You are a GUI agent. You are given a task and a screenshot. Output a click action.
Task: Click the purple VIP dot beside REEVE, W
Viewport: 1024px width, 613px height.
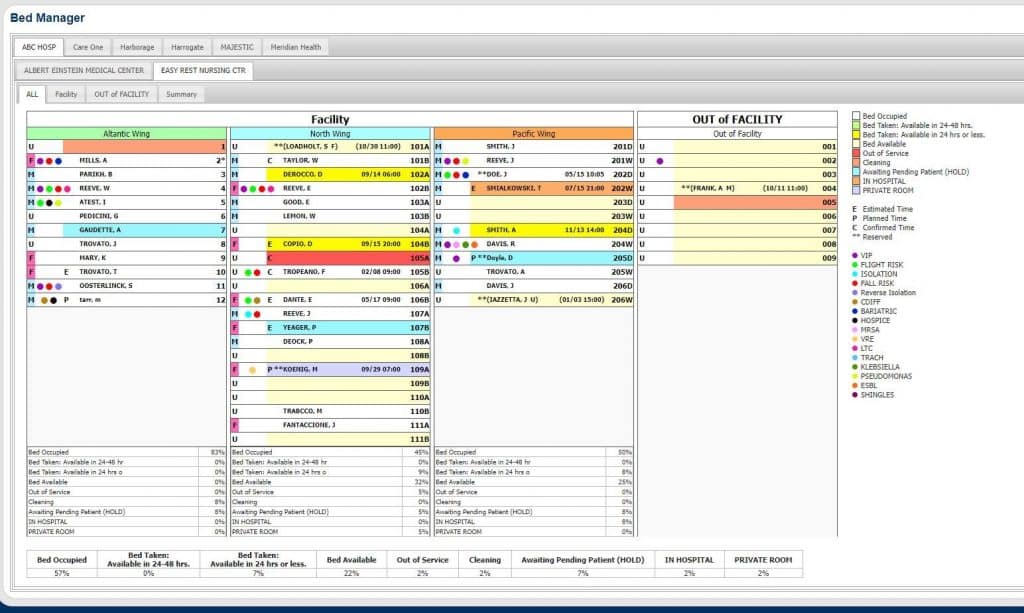41,188
